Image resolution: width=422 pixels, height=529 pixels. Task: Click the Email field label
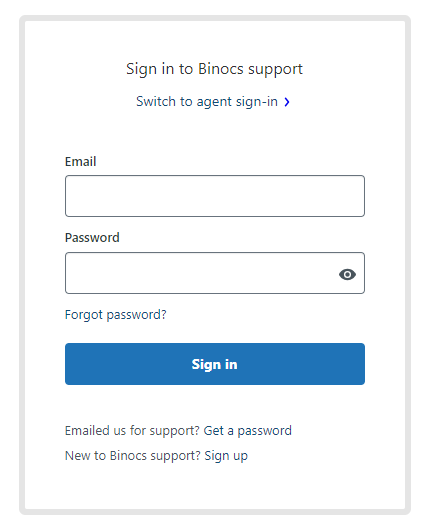click(81, 162)
